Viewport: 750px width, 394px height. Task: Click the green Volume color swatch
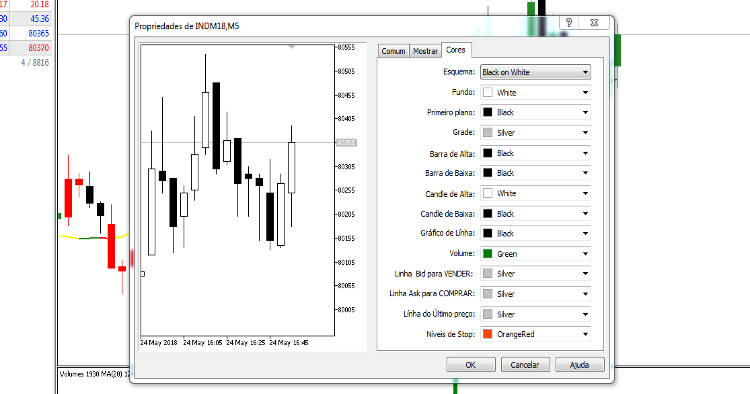point(487,254)
